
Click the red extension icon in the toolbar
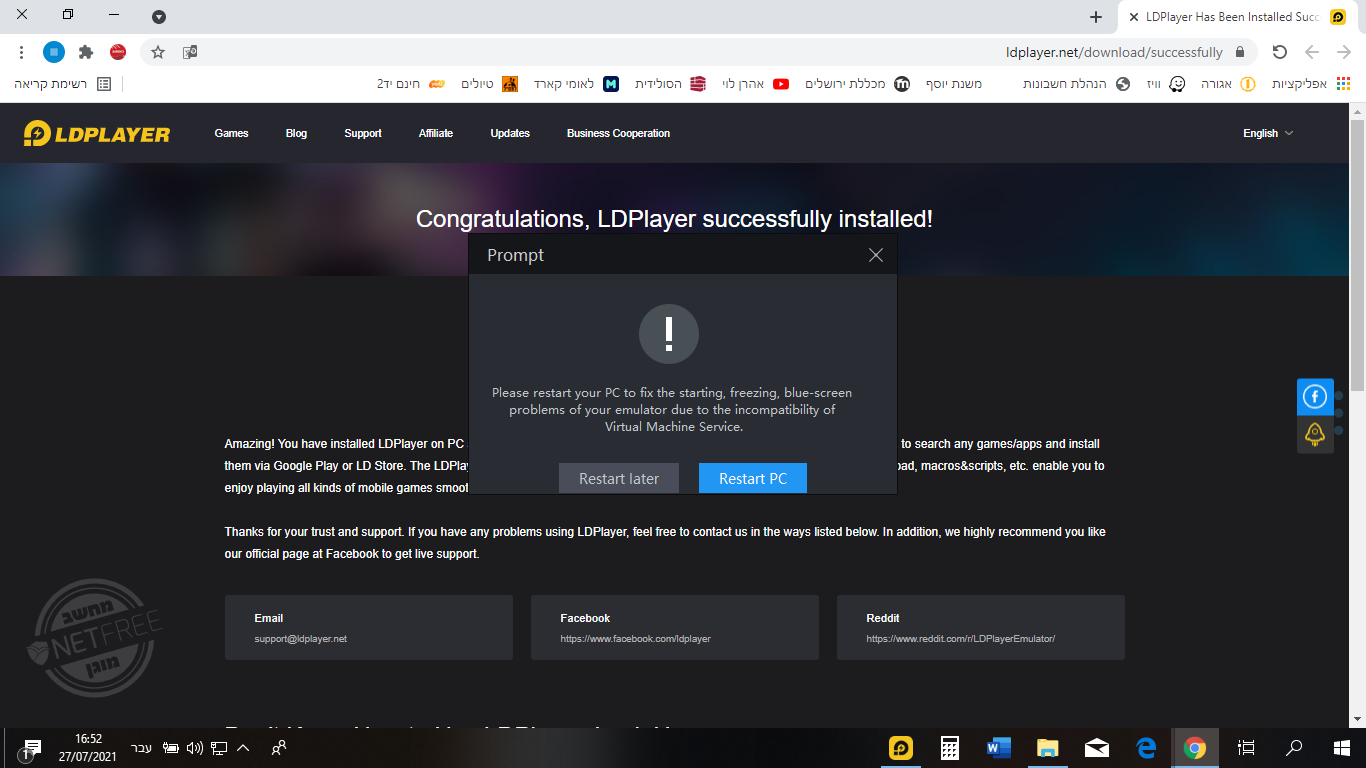pos(118,52)
